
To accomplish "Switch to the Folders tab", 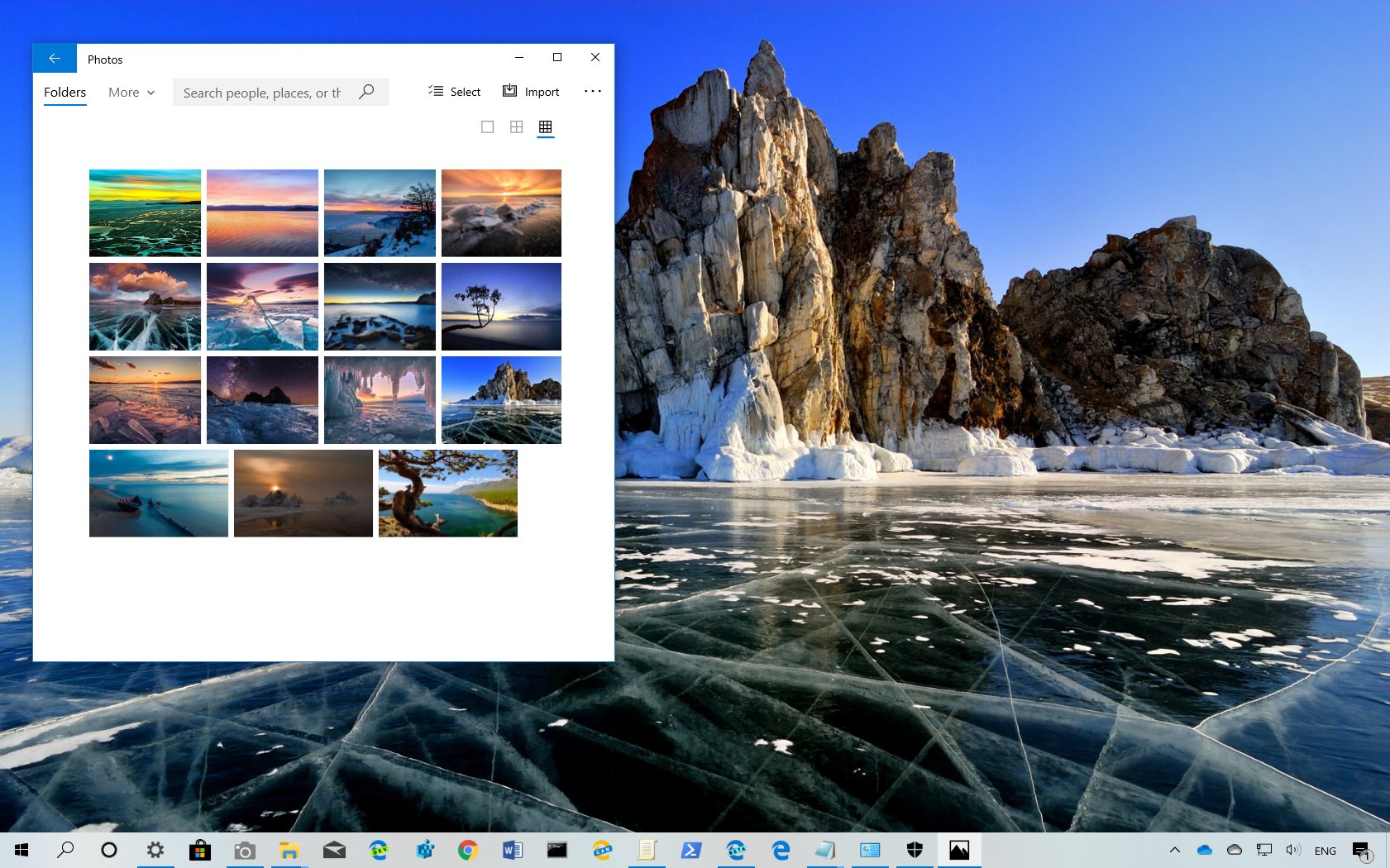I will 64,92.
